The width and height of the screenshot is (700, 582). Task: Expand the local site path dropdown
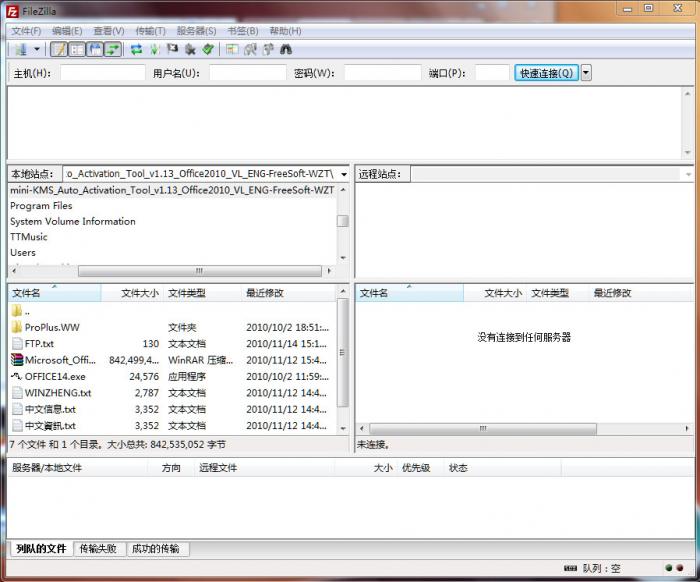[x=342, y=174]
